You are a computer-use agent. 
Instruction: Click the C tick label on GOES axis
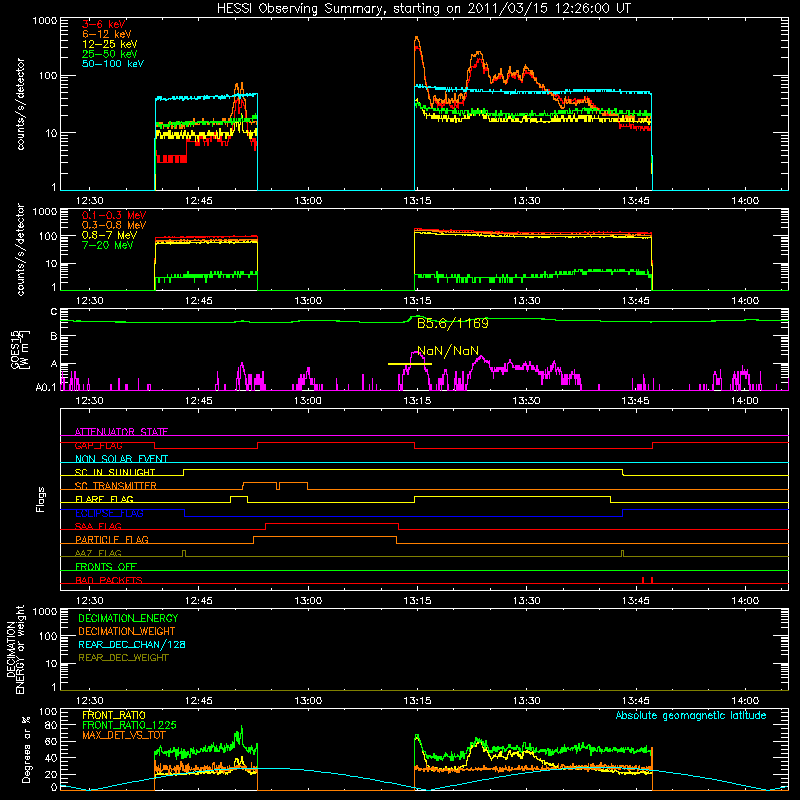(54, 312)
